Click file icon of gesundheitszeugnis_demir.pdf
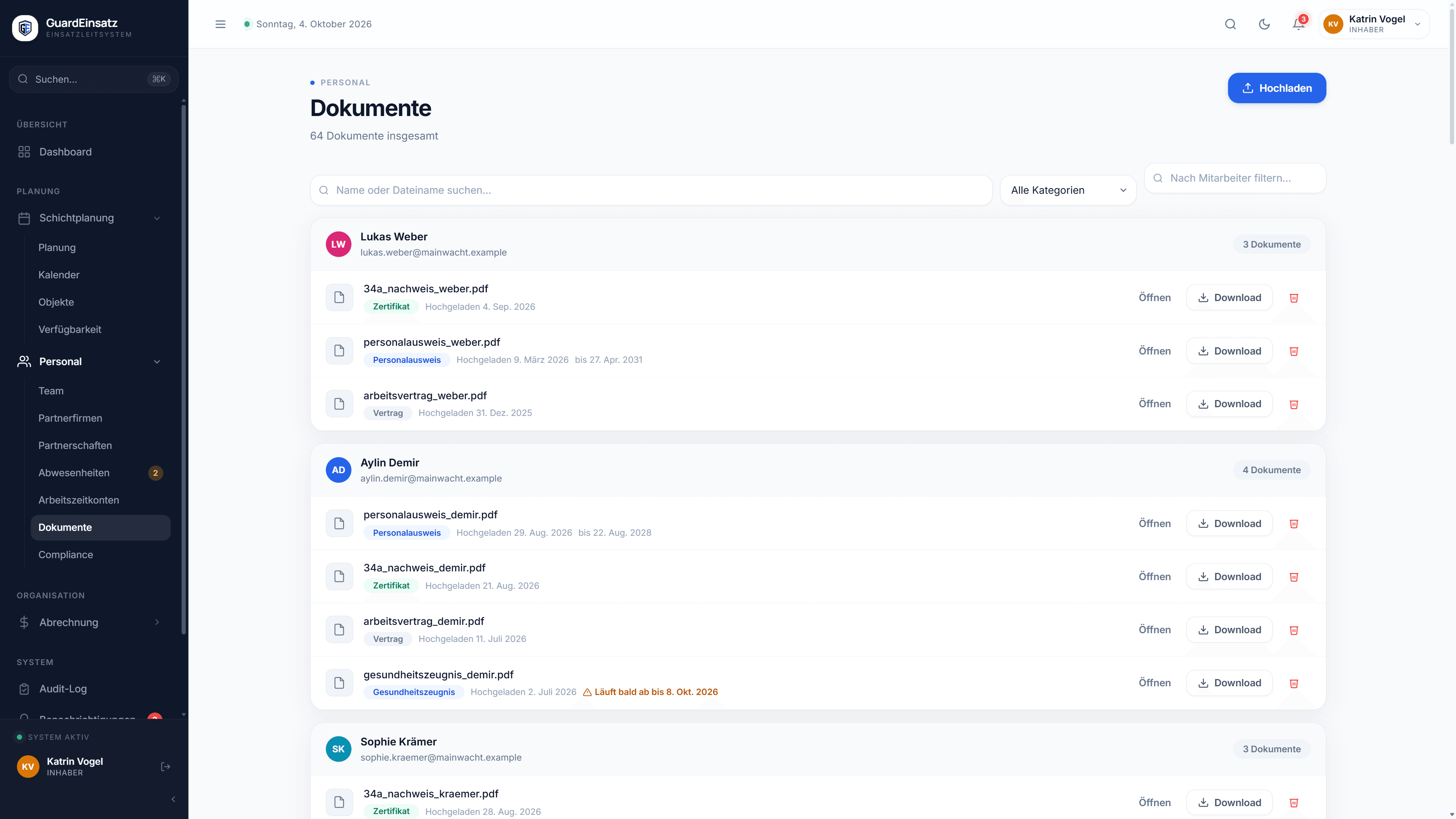The height and width of the screenshot is (819, 1456). 339,683
